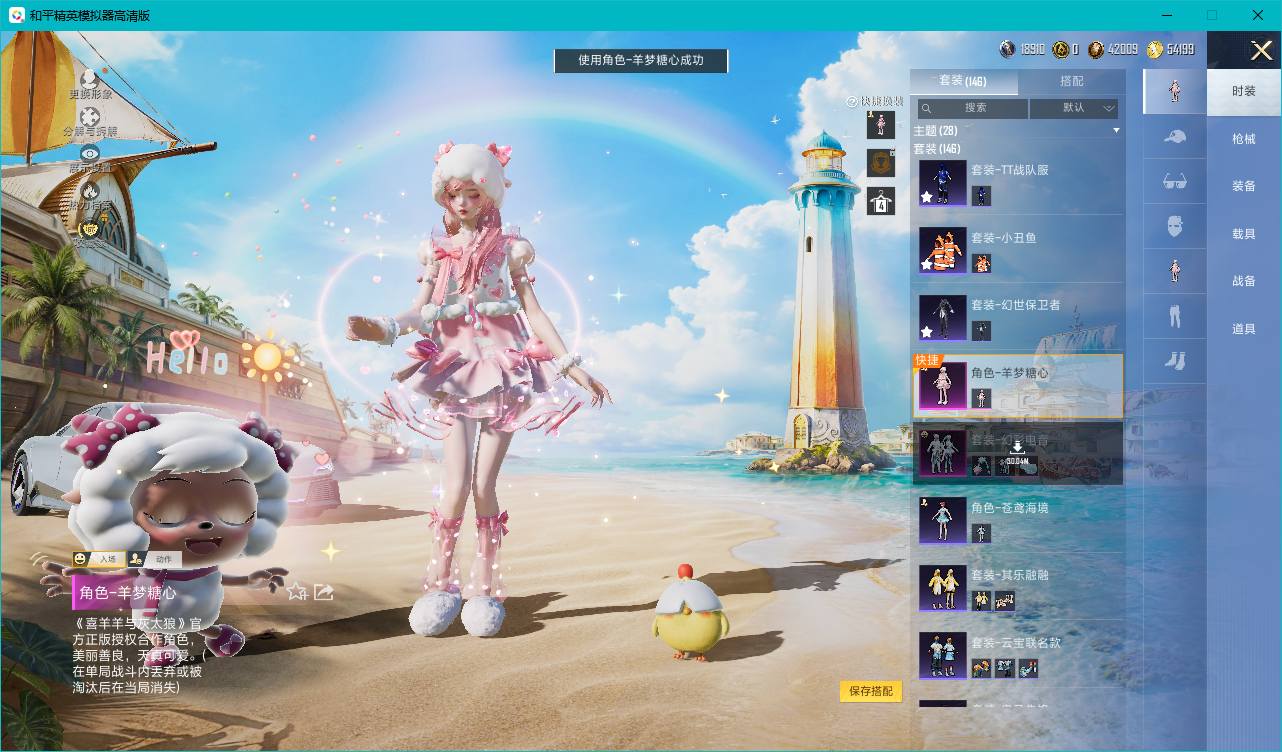Switch to the 搭配 tab
The width and height of the screenshot is (1282, 752).
[1071, 81]
